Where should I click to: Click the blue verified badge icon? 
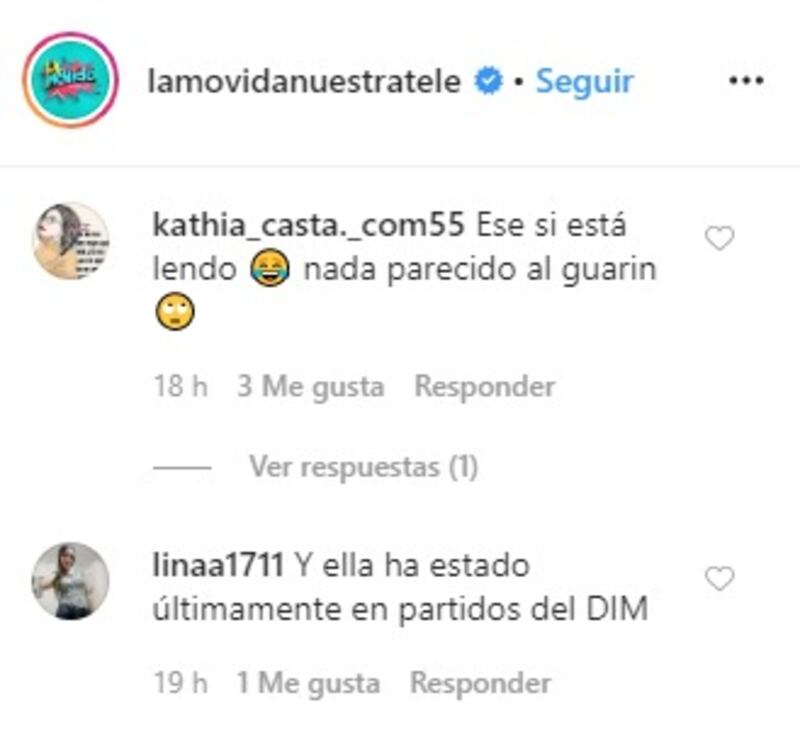click(x=488, y=81)
